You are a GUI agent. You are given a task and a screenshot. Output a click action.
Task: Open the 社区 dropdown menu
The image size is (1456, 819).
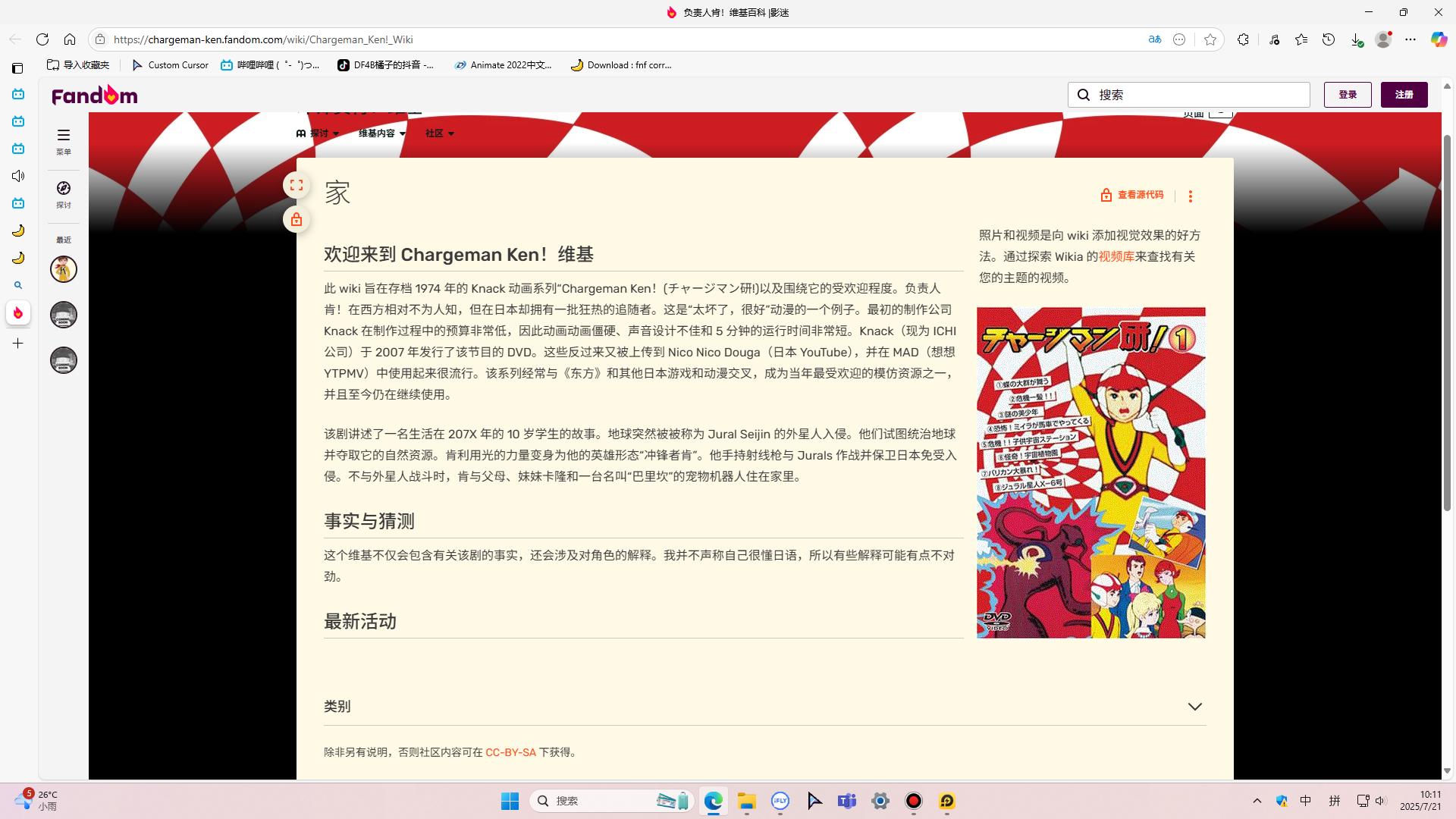point(439,133)
